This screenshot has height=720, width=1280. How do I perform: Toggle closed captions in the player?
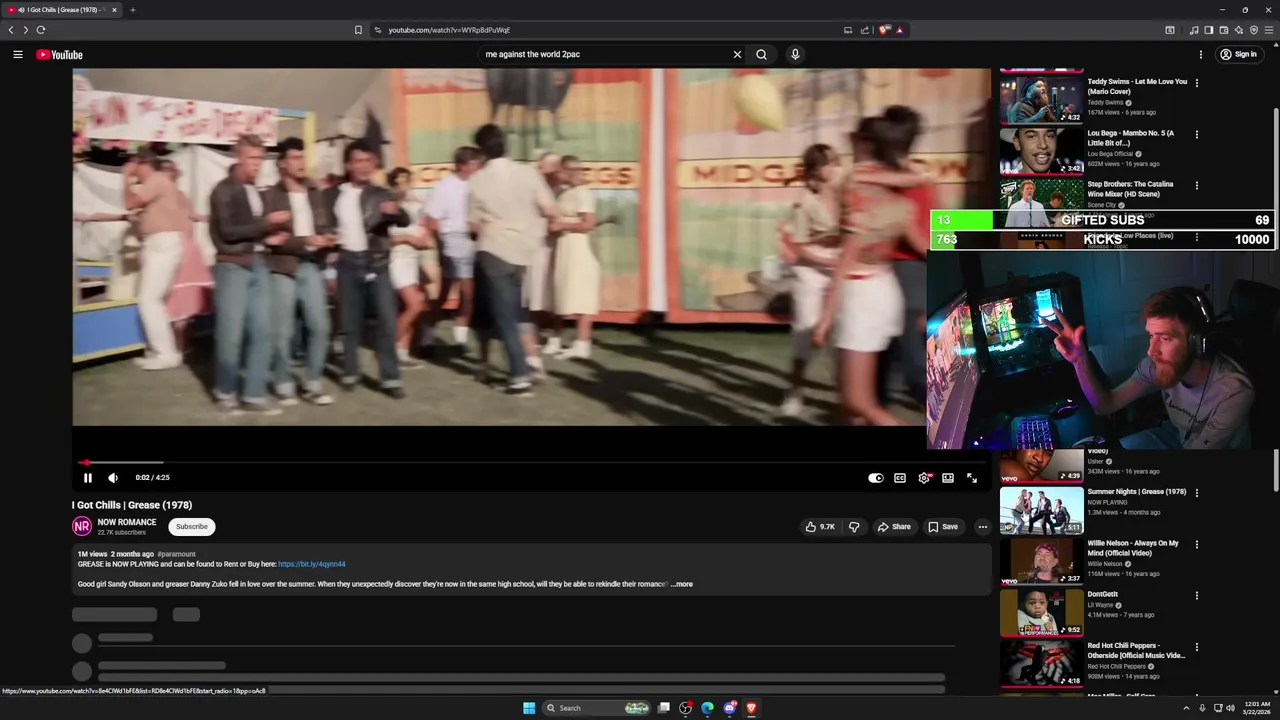(900, 478)
